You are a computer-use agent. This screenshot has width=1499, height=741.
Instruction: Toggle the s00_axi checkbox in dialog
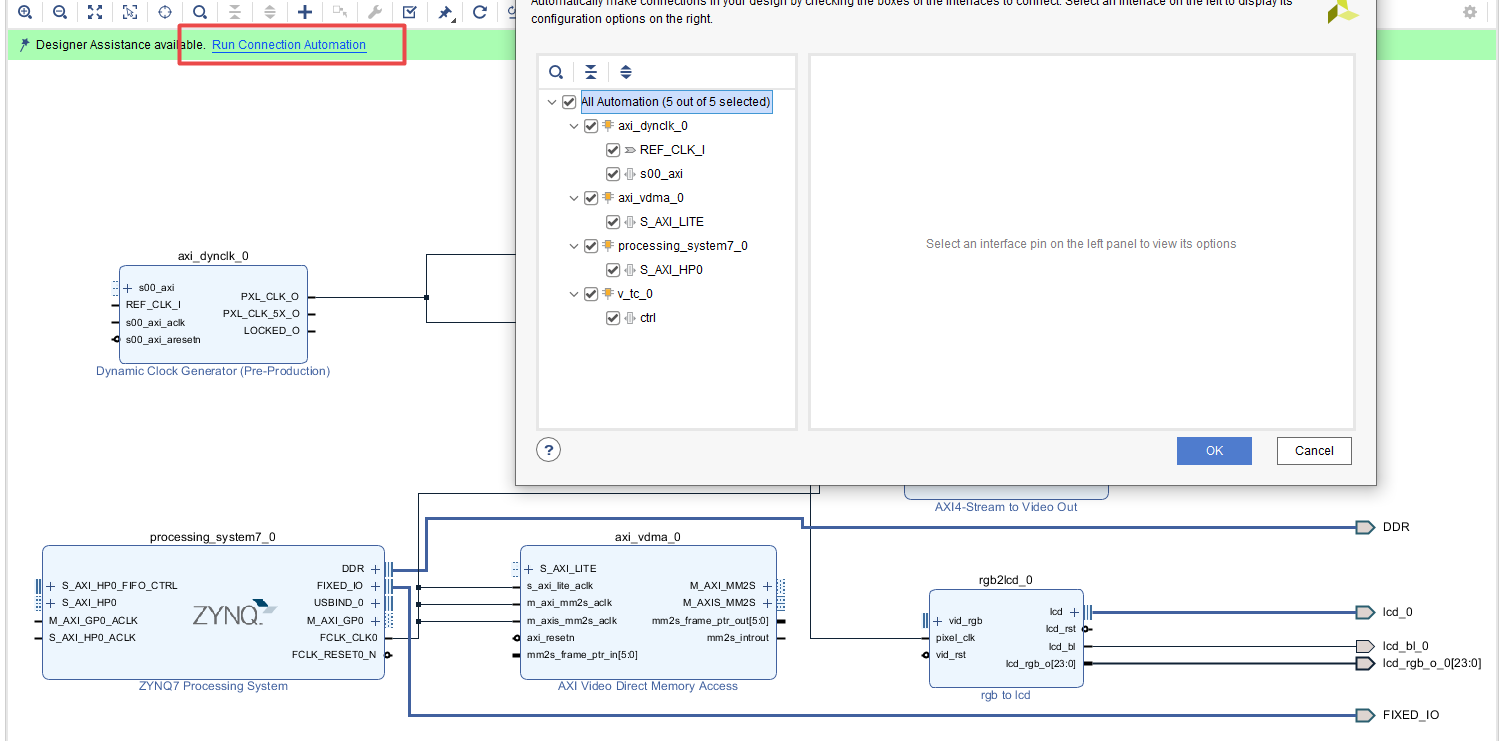[613, 174]
